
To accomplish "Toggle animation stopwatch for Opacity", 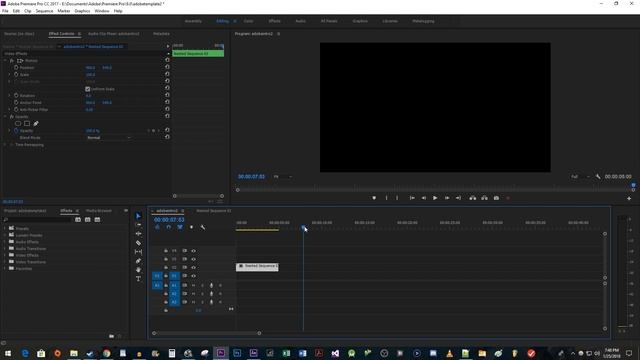I will click(x=16, y=131).
